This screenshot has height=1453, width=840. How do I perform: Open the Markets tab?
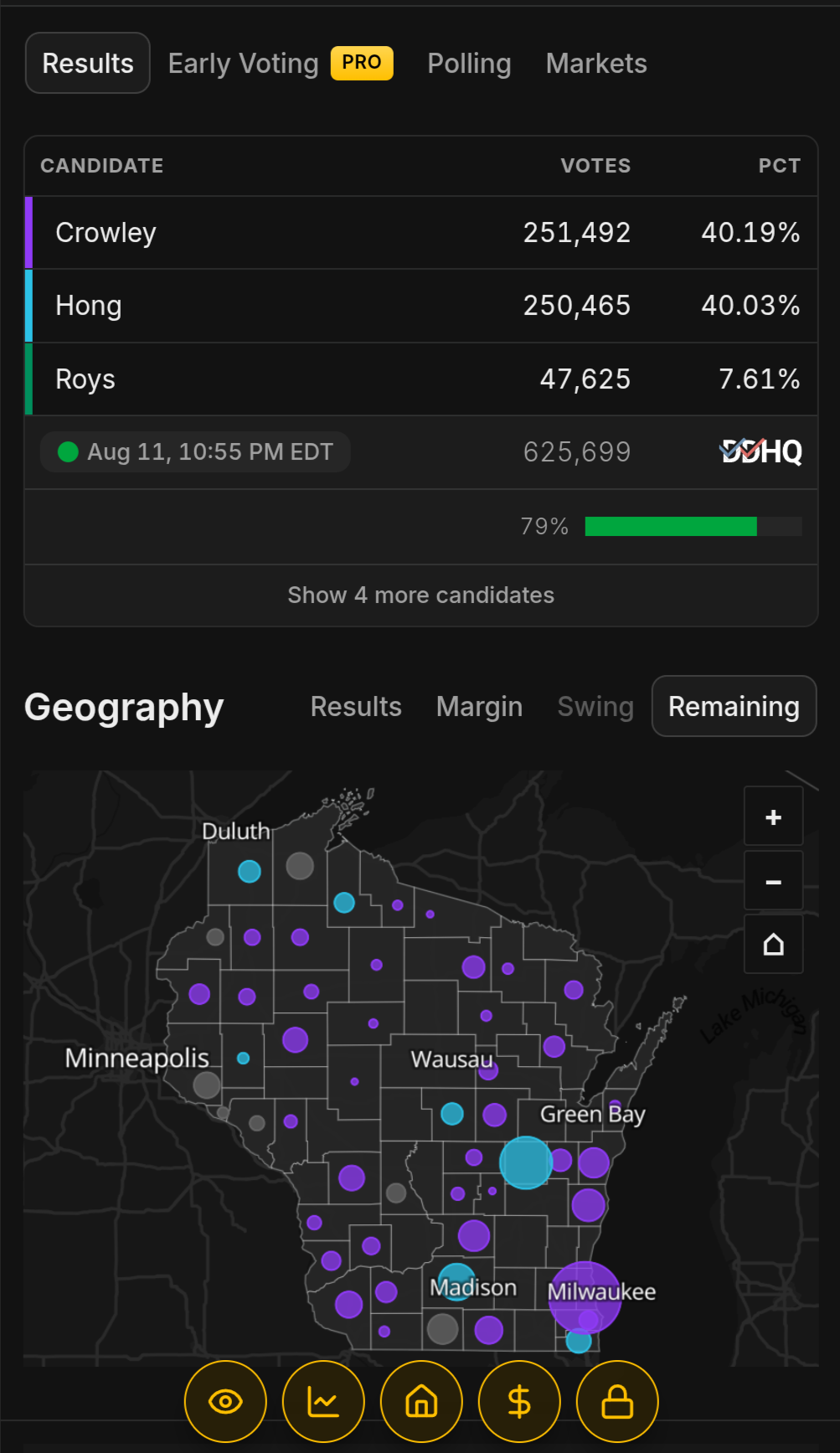[x=596, y=63]
